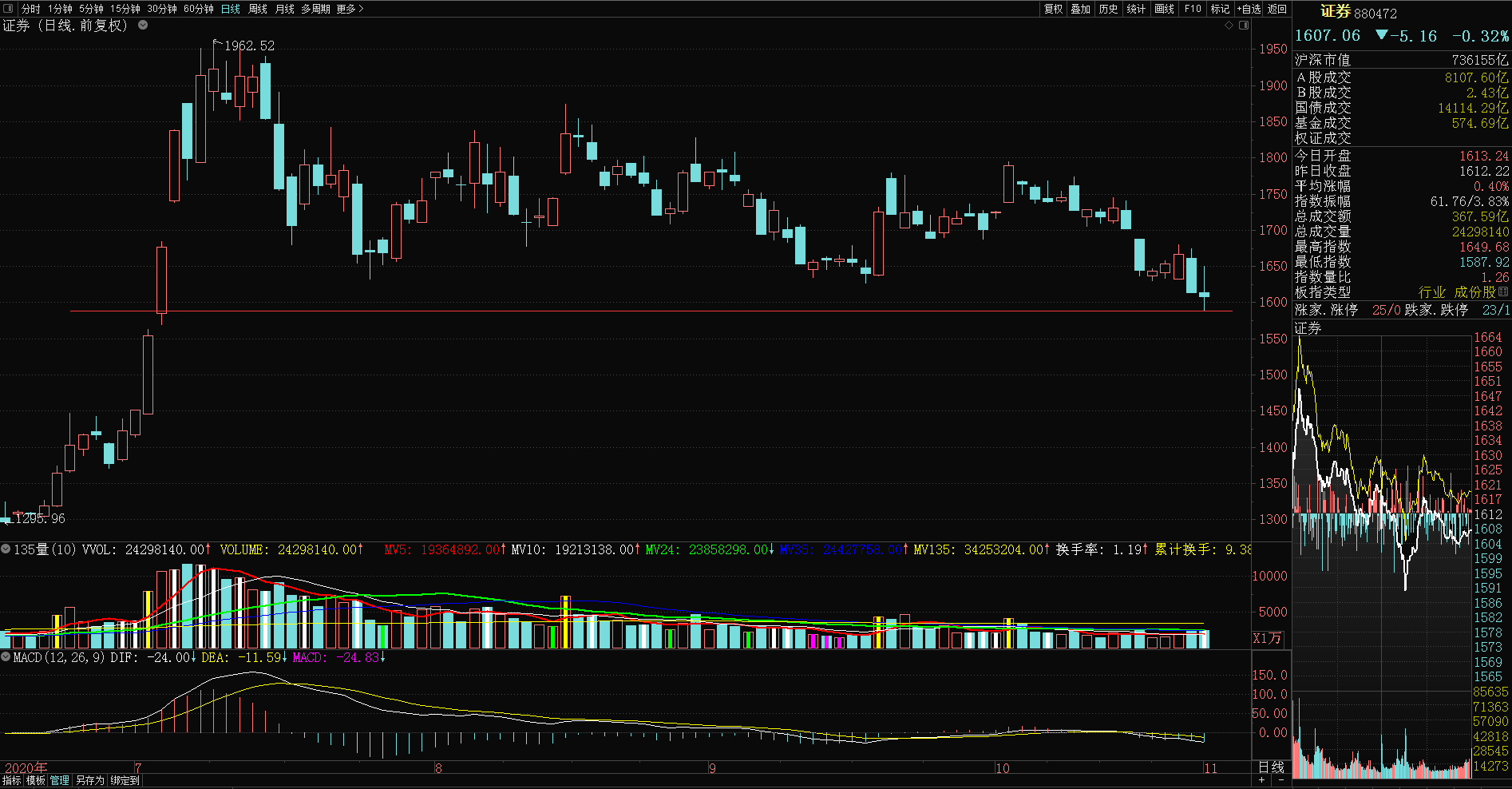Screen dimensions: 1512x789
Task: Click the 2020年 timeline label
Action: (x=26, y=767)
